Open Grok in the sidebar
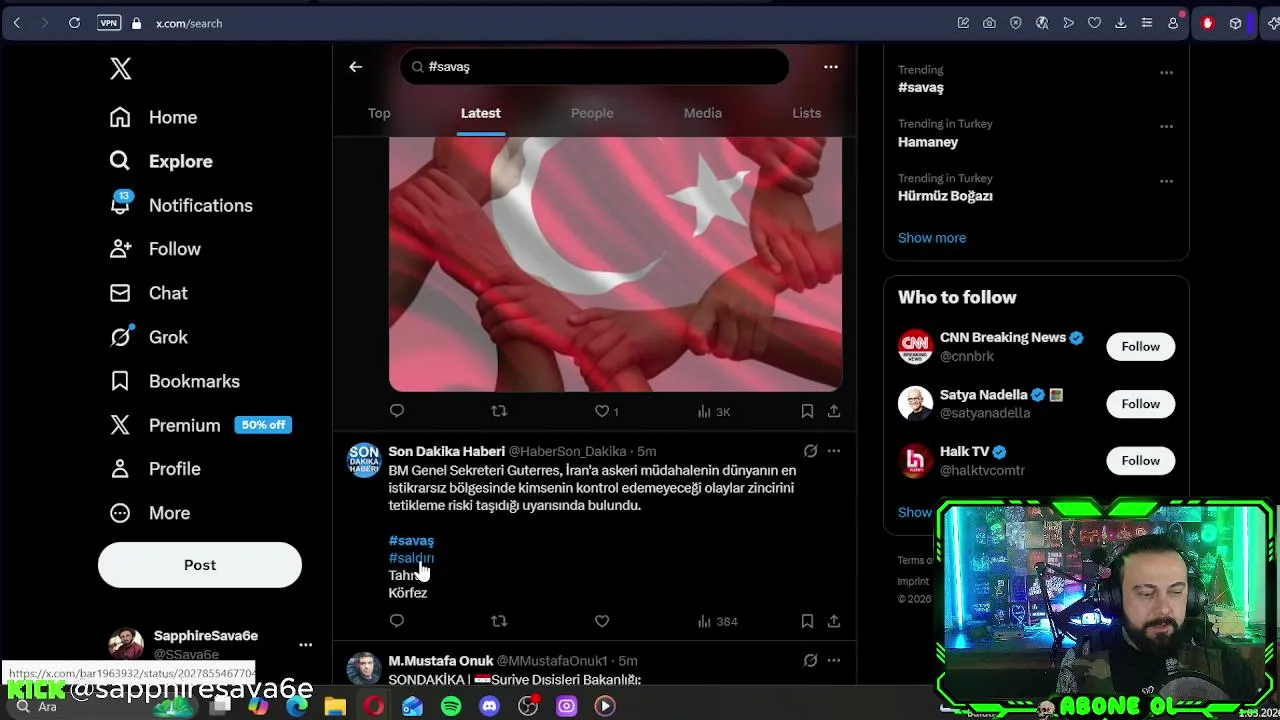 click(148, 337)
